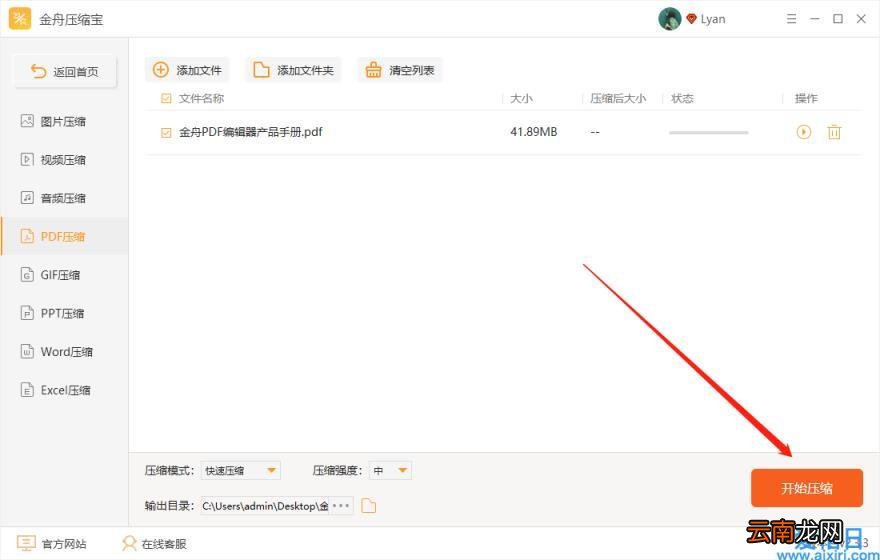Click the 大小 column header
The image size is (880, 560).
(x=521, y=99)
